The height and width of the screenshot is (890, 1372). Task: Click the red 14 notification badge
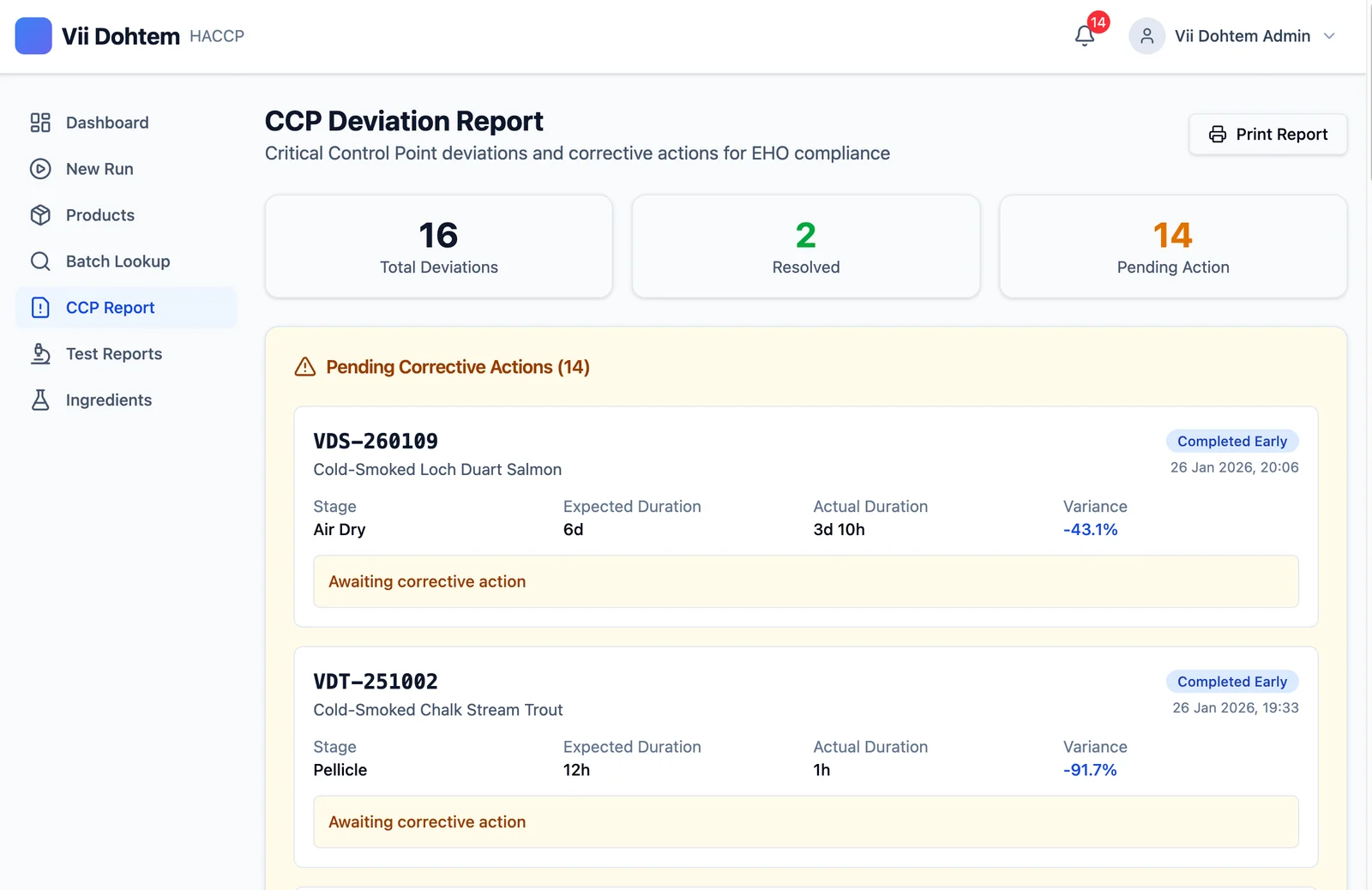tap(1098, 22)
